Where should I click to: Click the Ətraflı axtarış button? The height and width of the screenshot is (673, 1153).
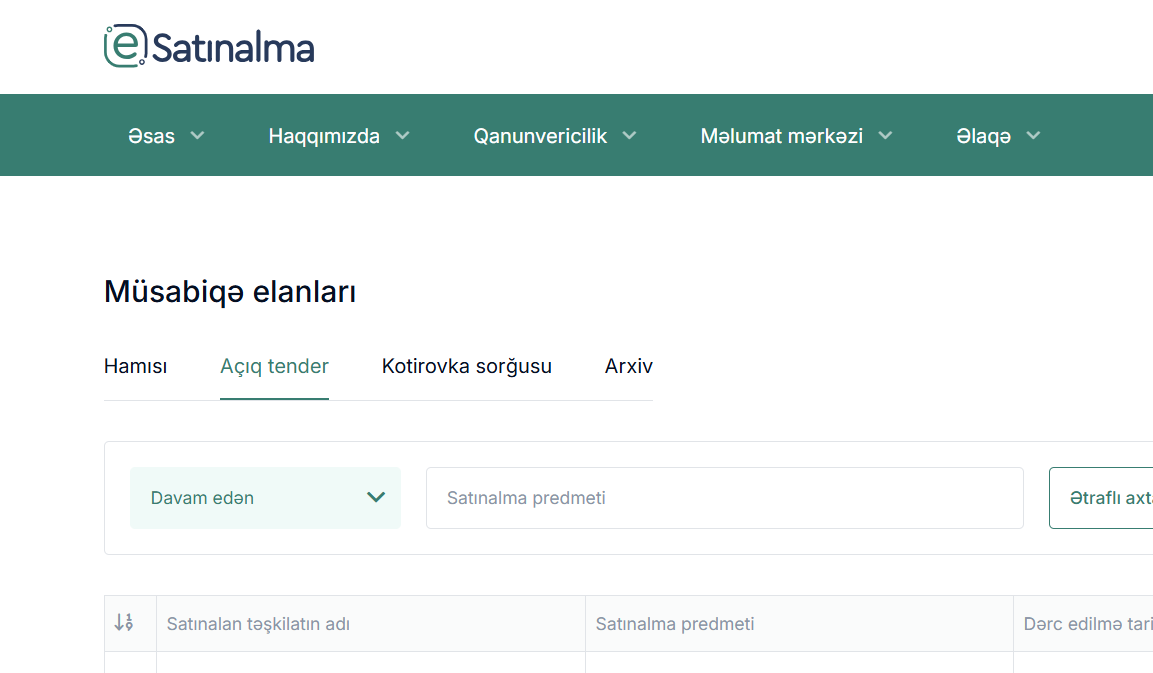point(1102,498)
